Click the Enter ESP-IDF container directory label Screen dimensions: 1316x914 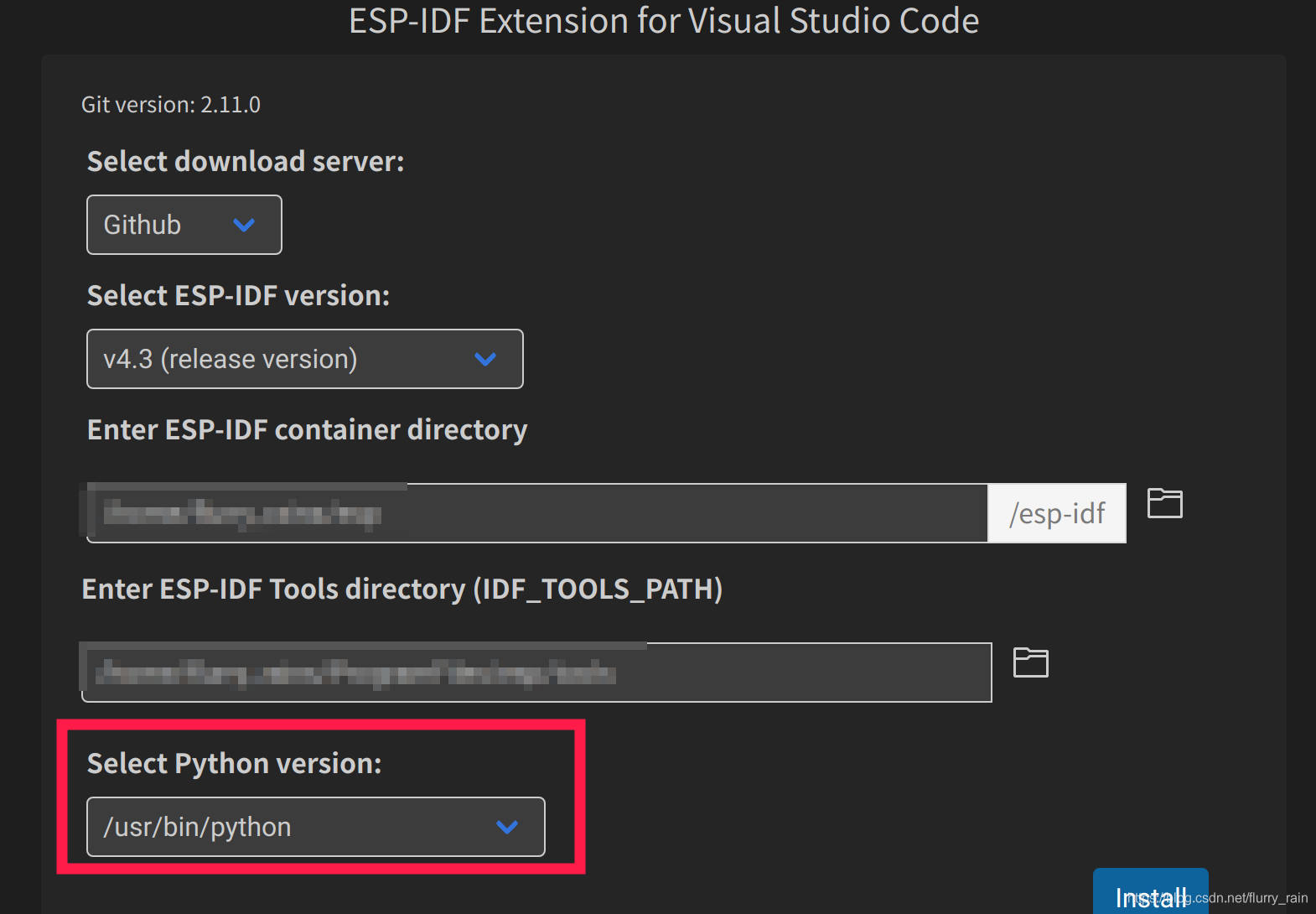click(308, 429)
